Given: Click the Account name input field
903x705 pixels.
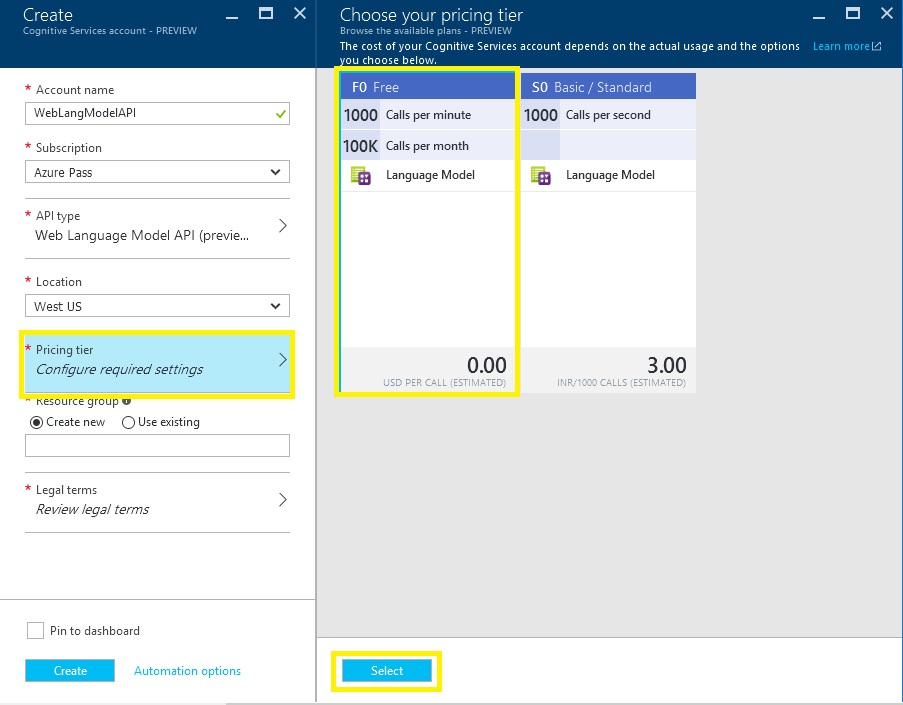Looking at the screenshot, I should click(157, 113).
